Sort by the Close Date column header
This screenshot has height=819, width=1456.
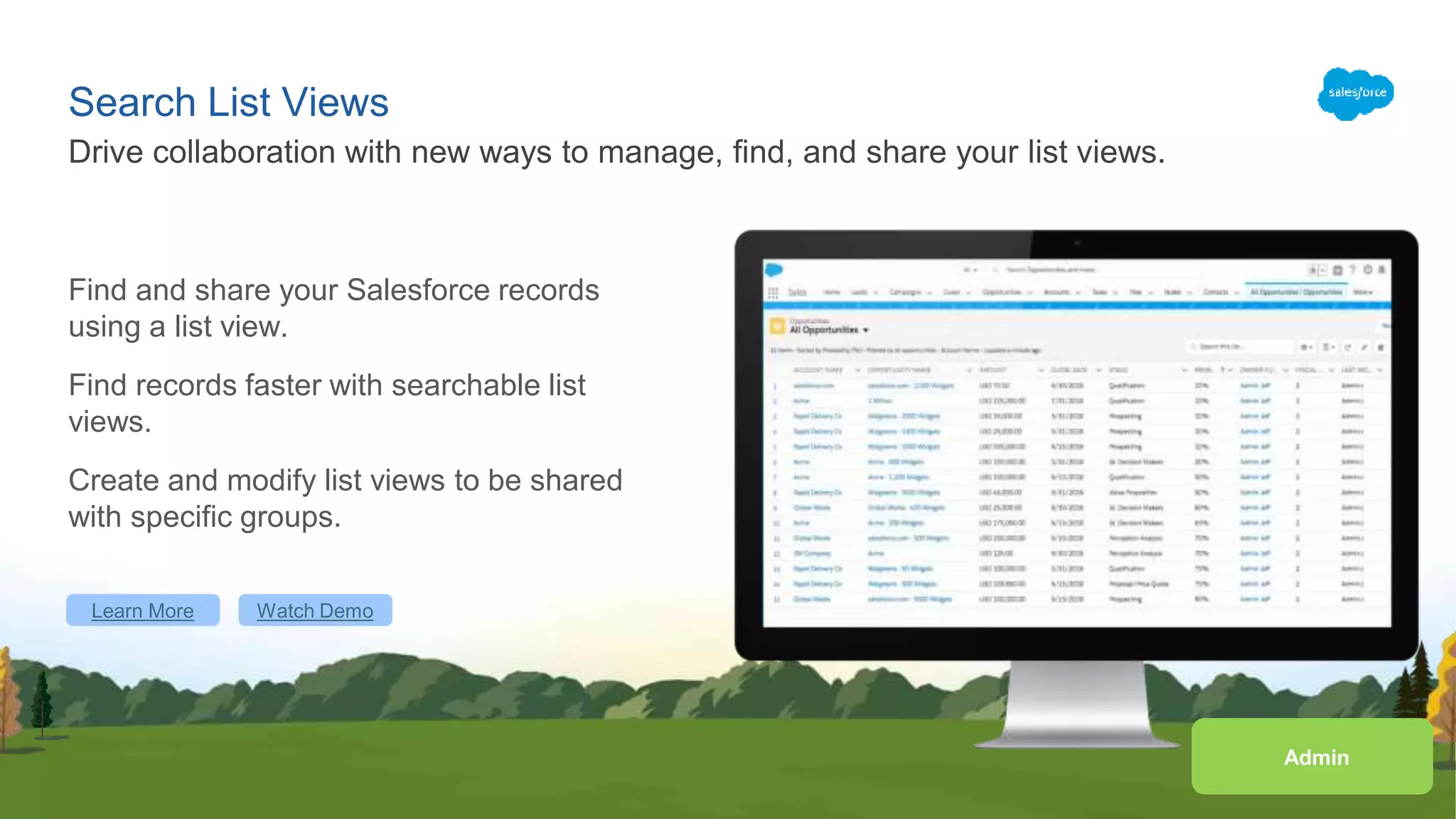(1069, 370)
